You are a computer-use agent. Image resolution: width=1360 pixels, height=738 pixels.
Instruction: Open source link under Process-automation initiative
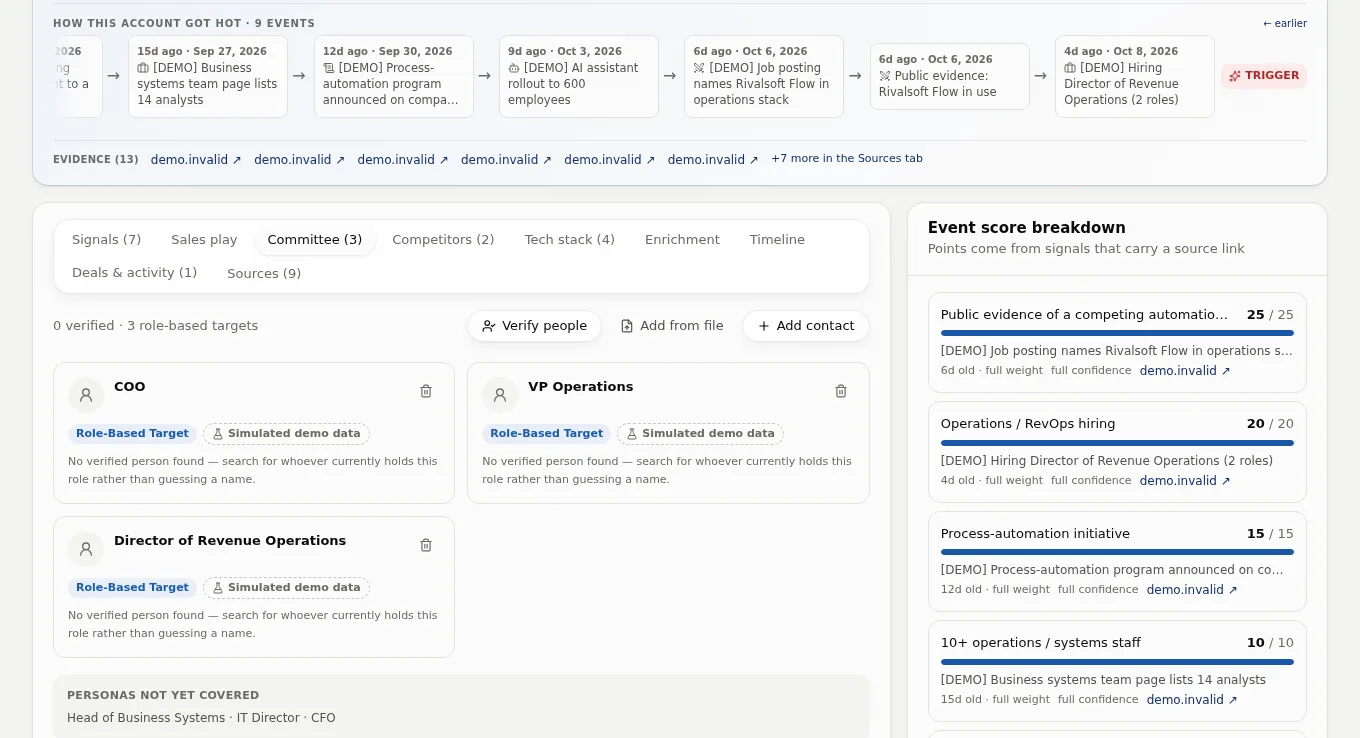pos(1192,590)
